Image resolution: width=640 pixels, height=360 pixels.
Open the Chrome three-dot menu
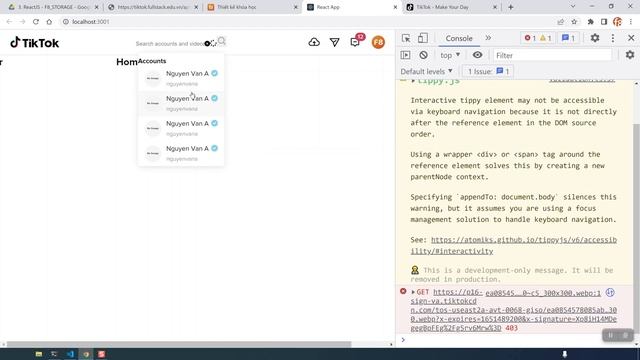point(631,22)
